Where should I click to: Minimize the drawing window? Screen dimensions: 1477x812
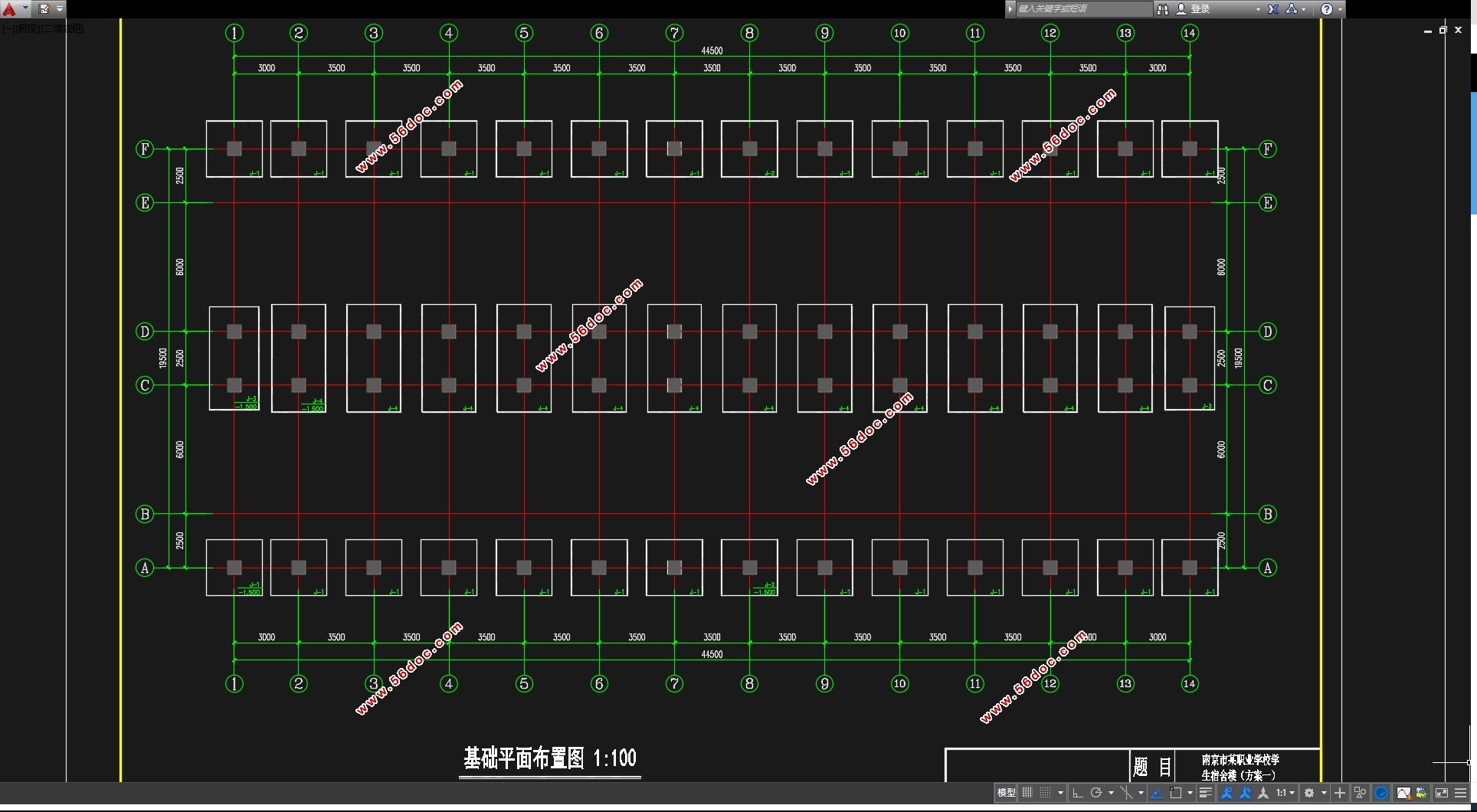[x=1427, y=31]
